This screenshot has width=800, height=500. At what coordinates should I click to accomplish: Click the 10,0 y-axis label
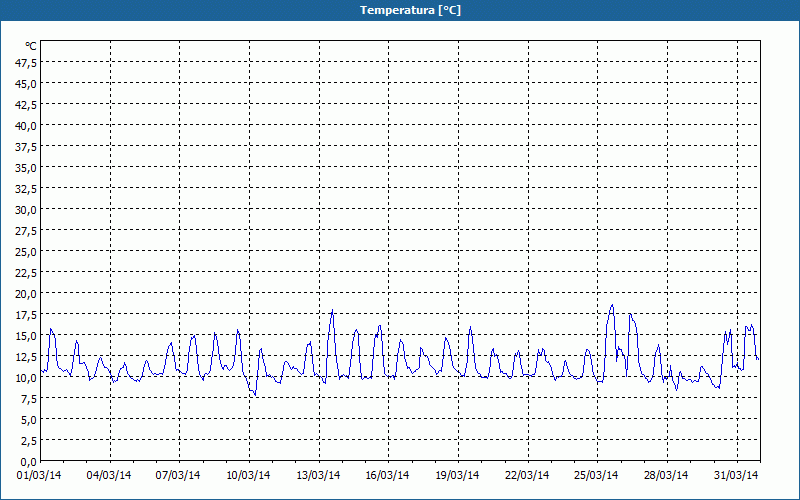coord(27,378)
